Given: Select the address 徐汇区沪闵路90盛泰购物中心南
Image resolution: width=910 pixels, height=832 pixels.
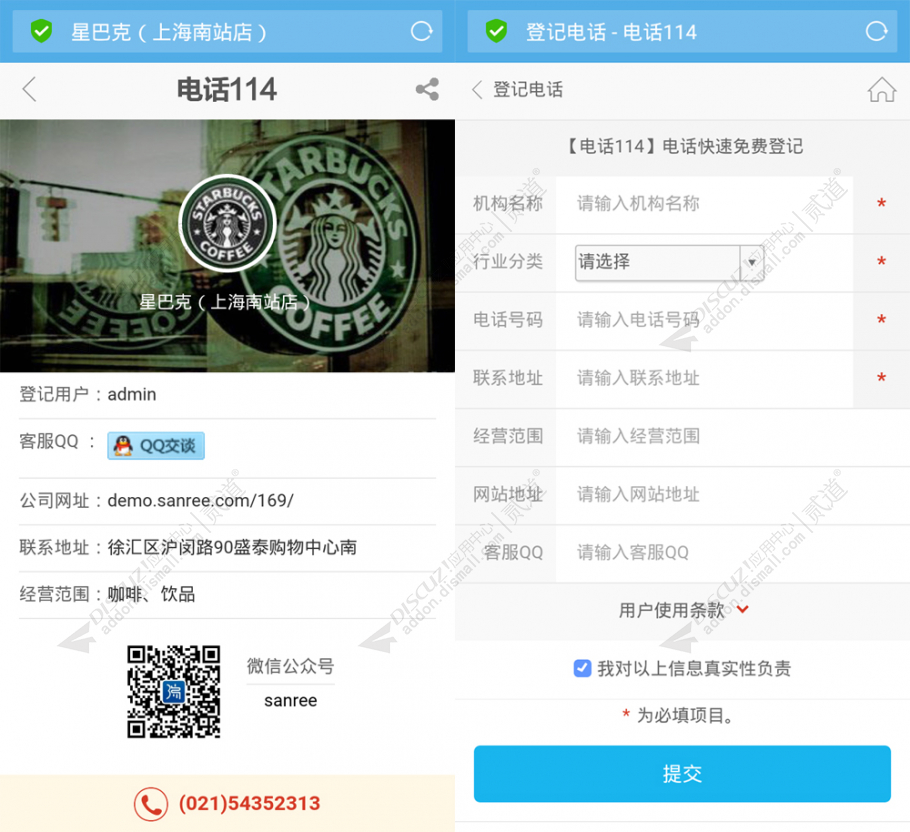Looking at the screenshot, I should point(232,547).
